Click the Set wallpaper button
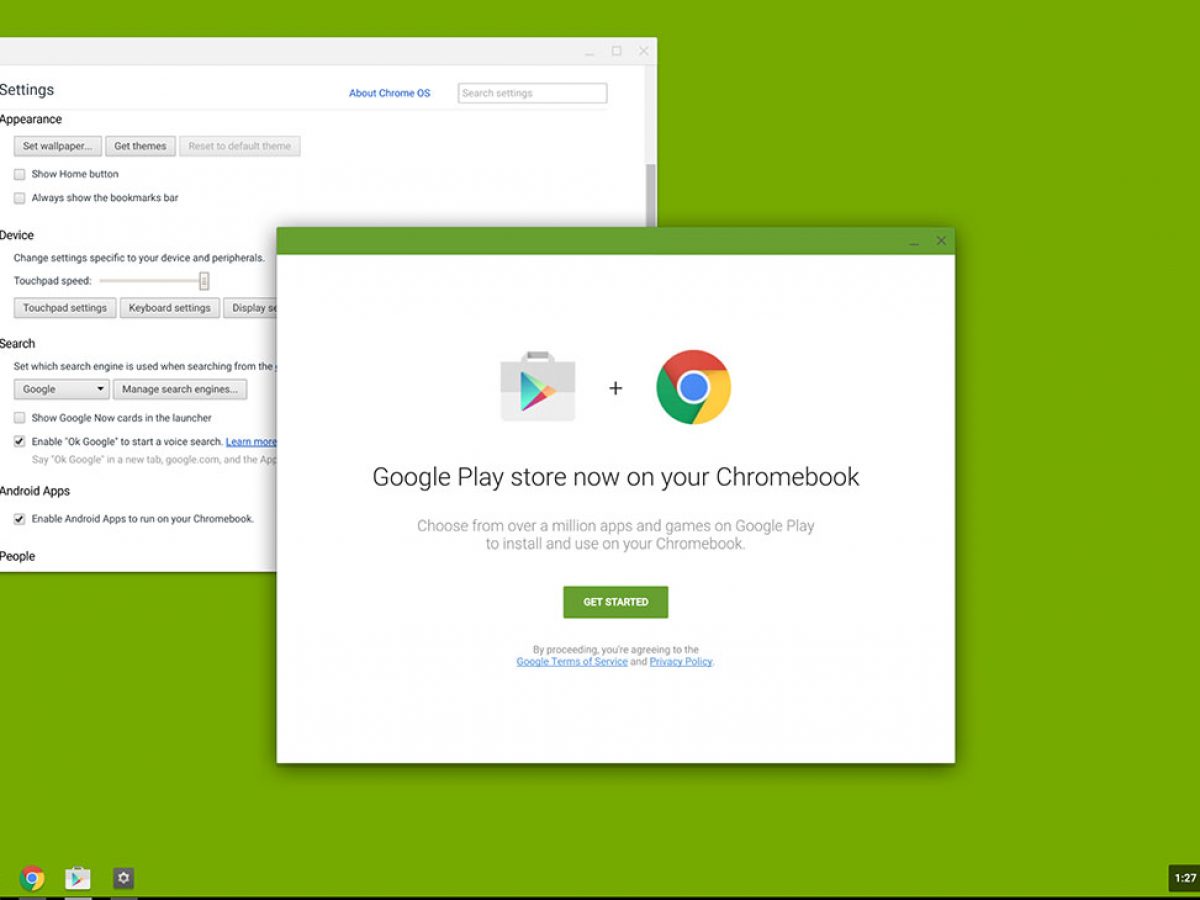 point(57,146)
